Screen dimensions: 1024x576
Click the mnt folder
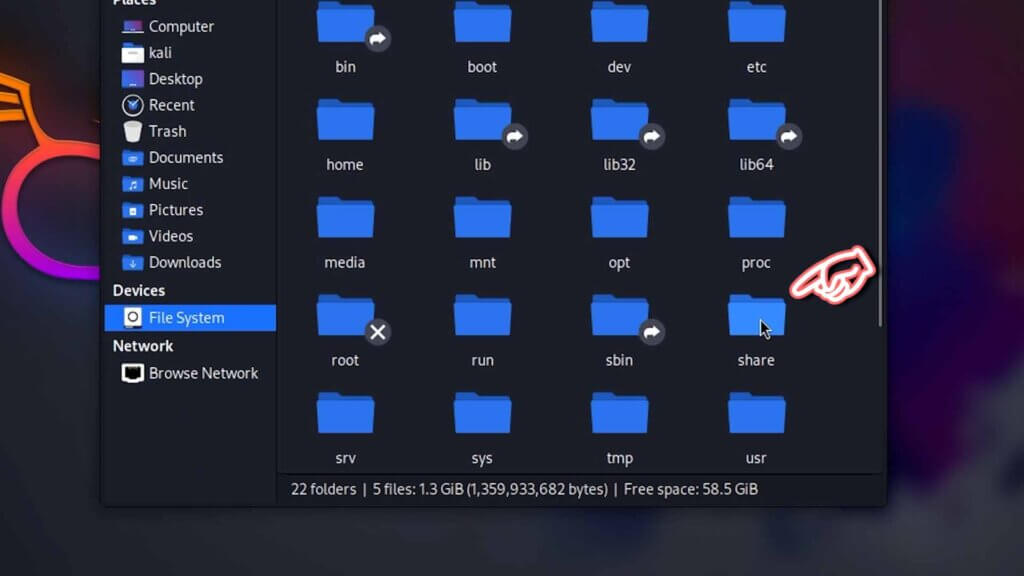[482, 217]
